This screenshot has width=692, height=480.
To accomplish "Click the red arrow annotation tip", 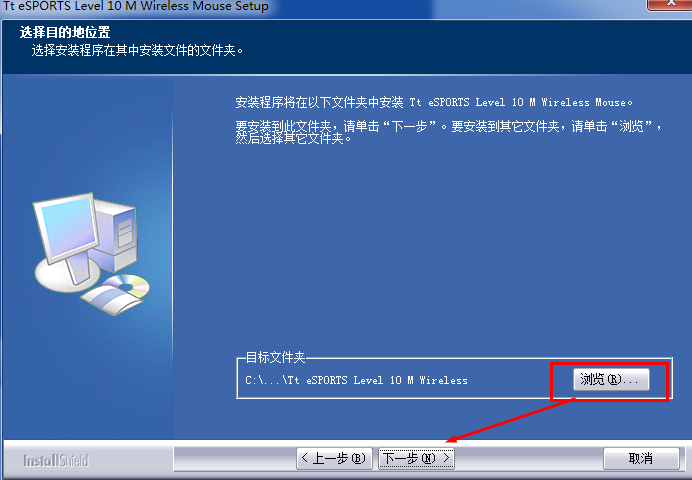I will coord(449,440).
